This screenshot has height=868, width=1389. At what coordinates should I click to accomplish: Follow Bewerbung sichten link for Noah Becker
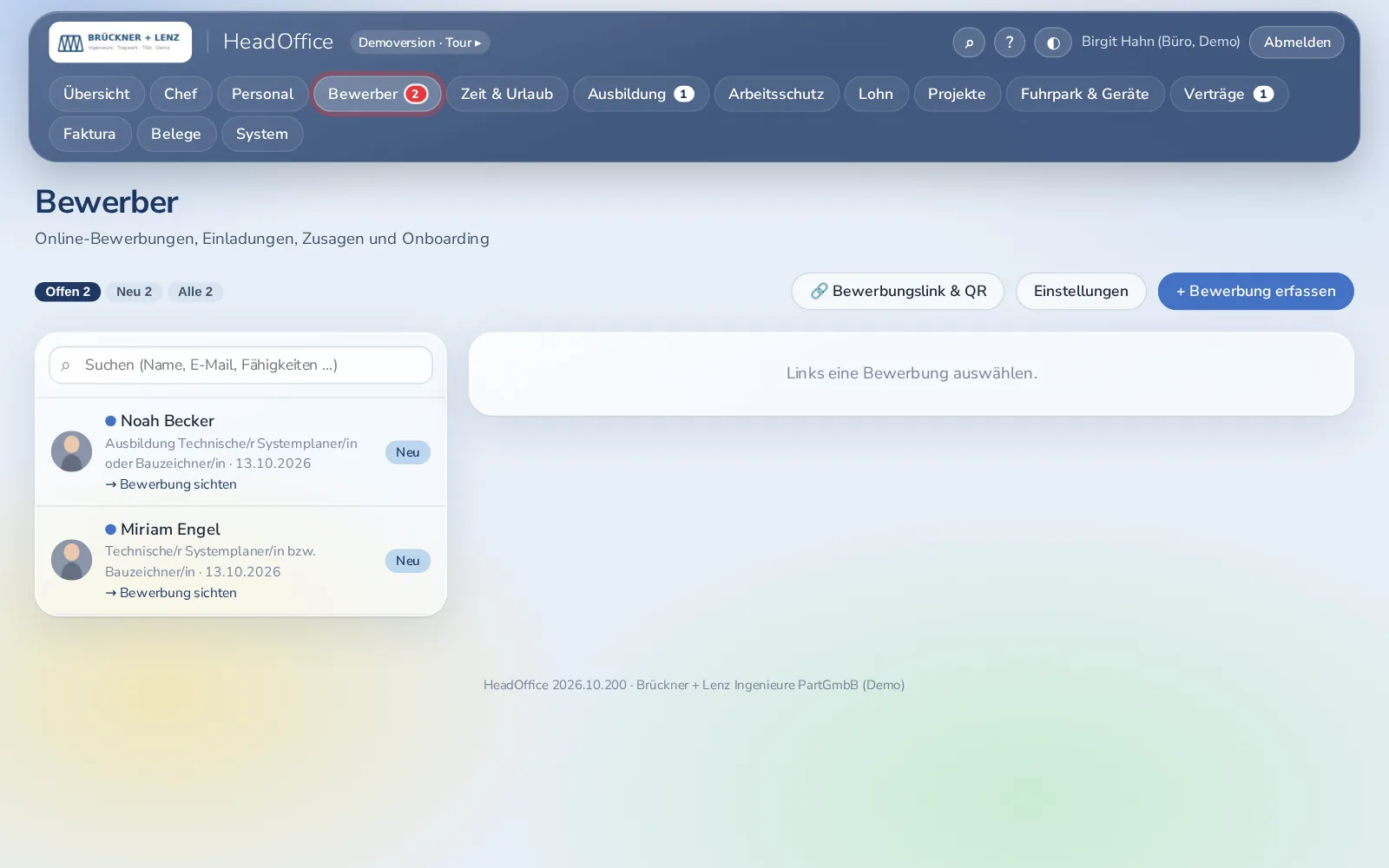[x=171, y=484]
